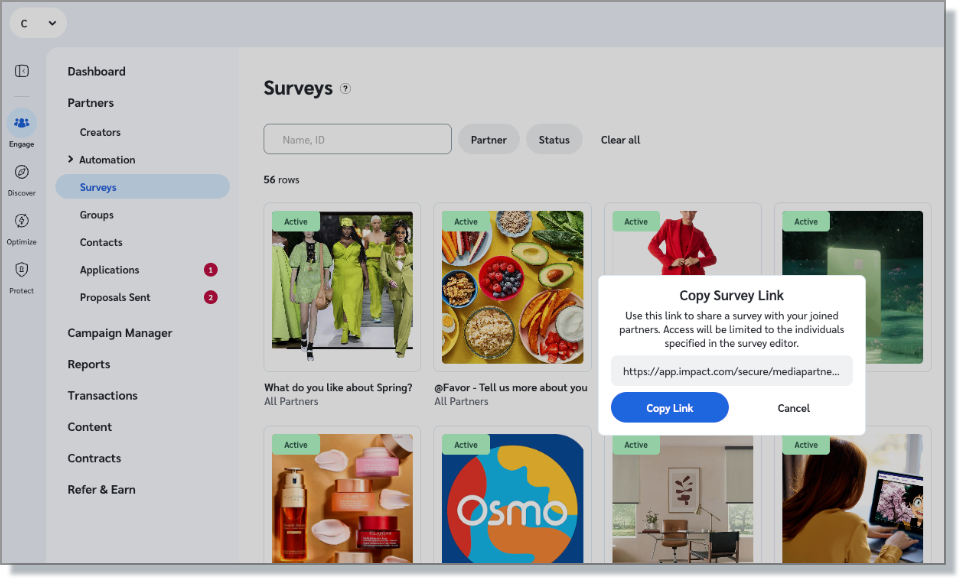This screenshot has width=960, height=579.
Task: Open the Status filter dropdown
Action: point(554,140)
